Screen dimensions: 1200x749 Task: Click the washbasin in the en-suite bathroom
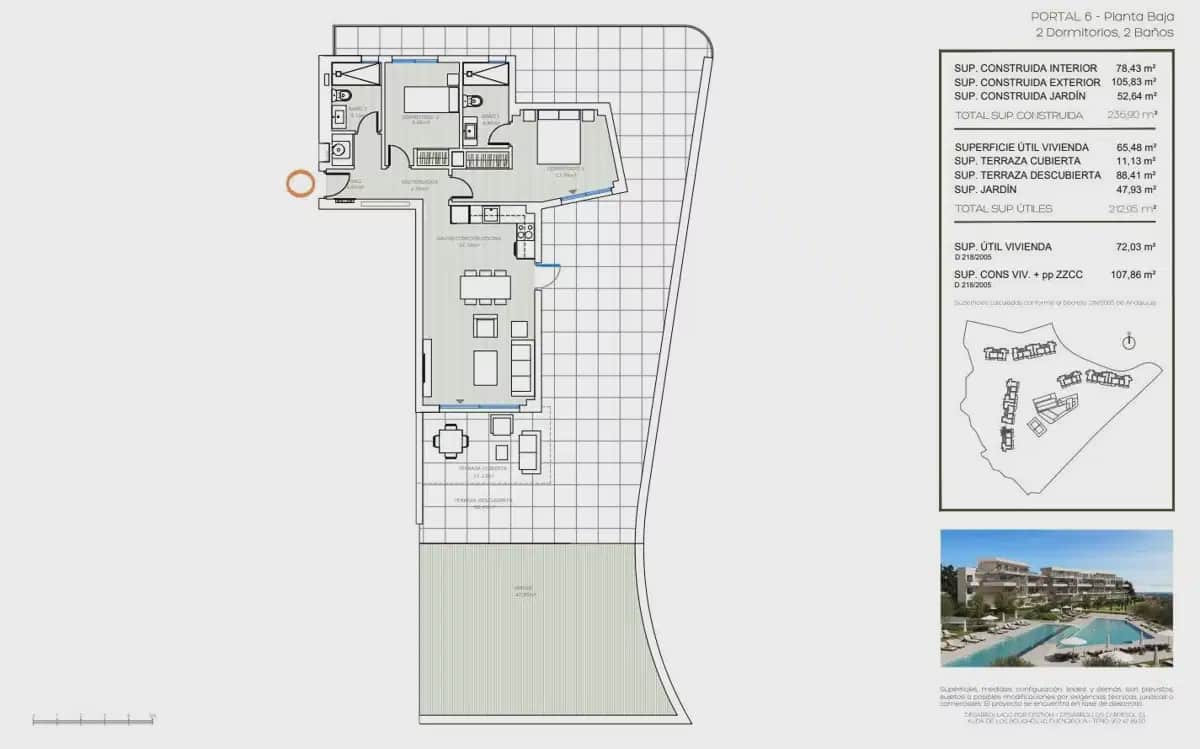[x=470, y=131]
